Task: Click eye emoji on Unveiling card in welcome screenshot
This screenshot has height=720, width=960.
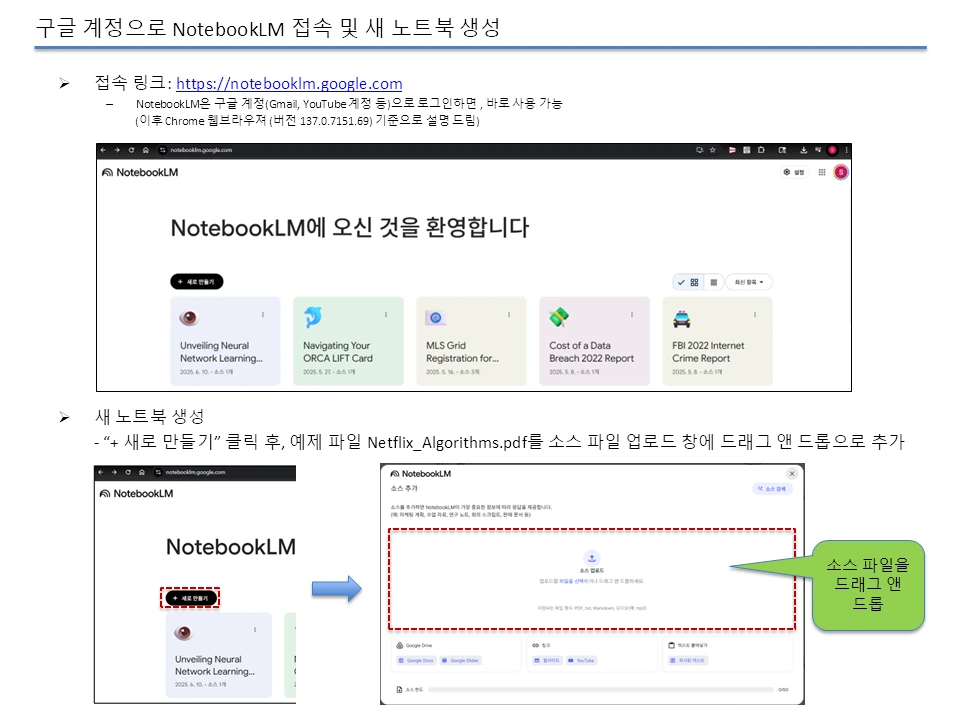Action: click(189, 318)
